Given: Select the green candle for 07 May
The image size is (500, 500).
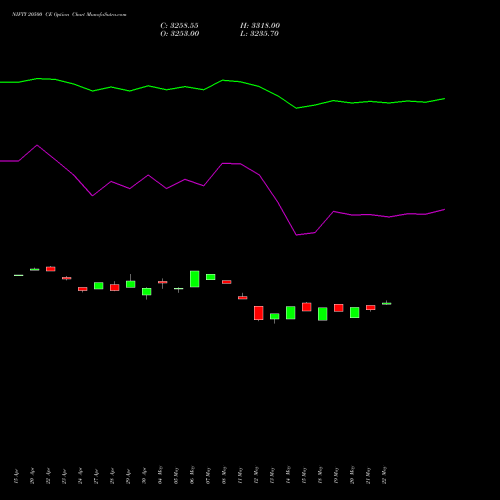Looking at the screenshot, I should click(x=211, y=277).
